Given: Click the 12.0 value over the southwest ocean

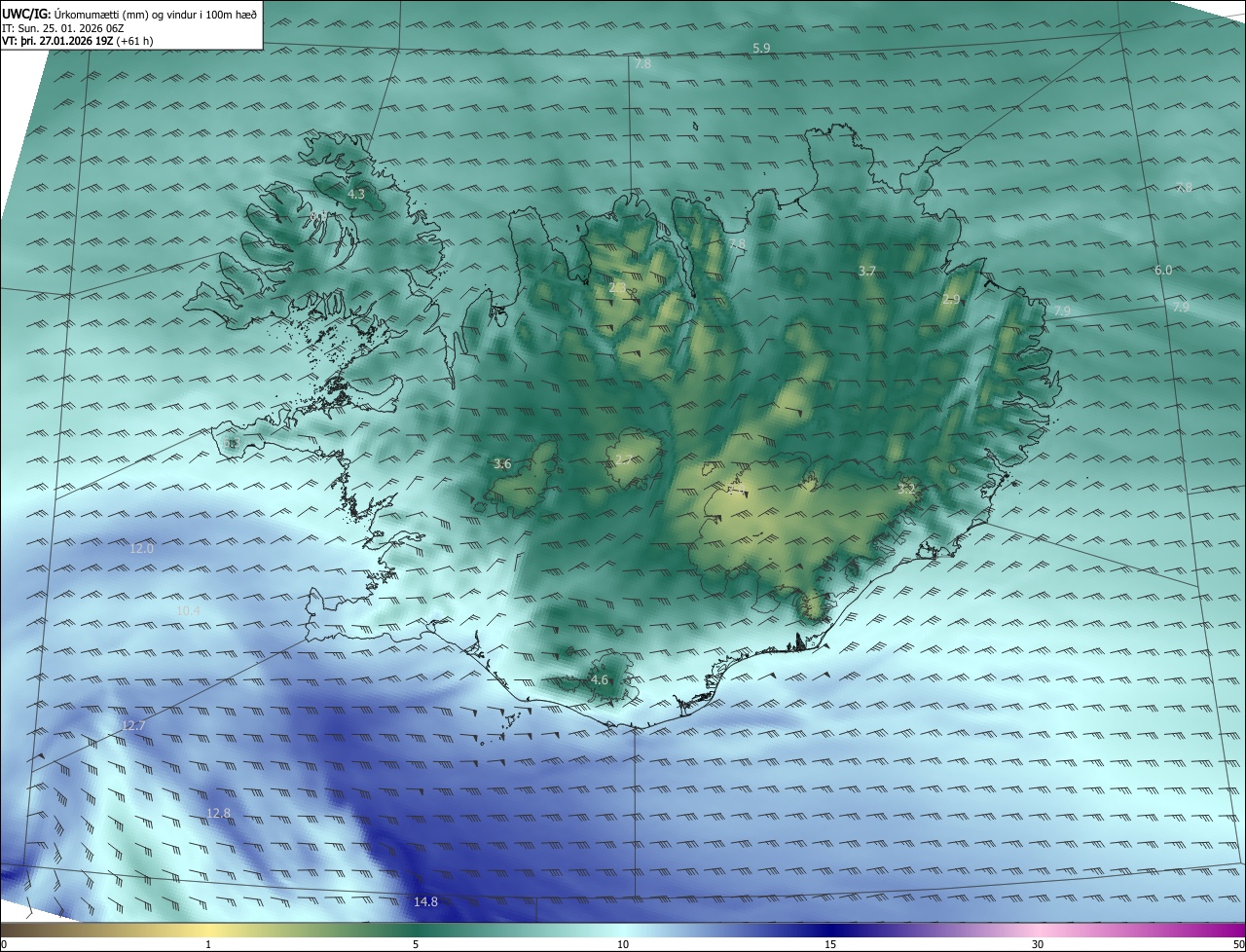Looking at the screenshot, I should 142,549.
